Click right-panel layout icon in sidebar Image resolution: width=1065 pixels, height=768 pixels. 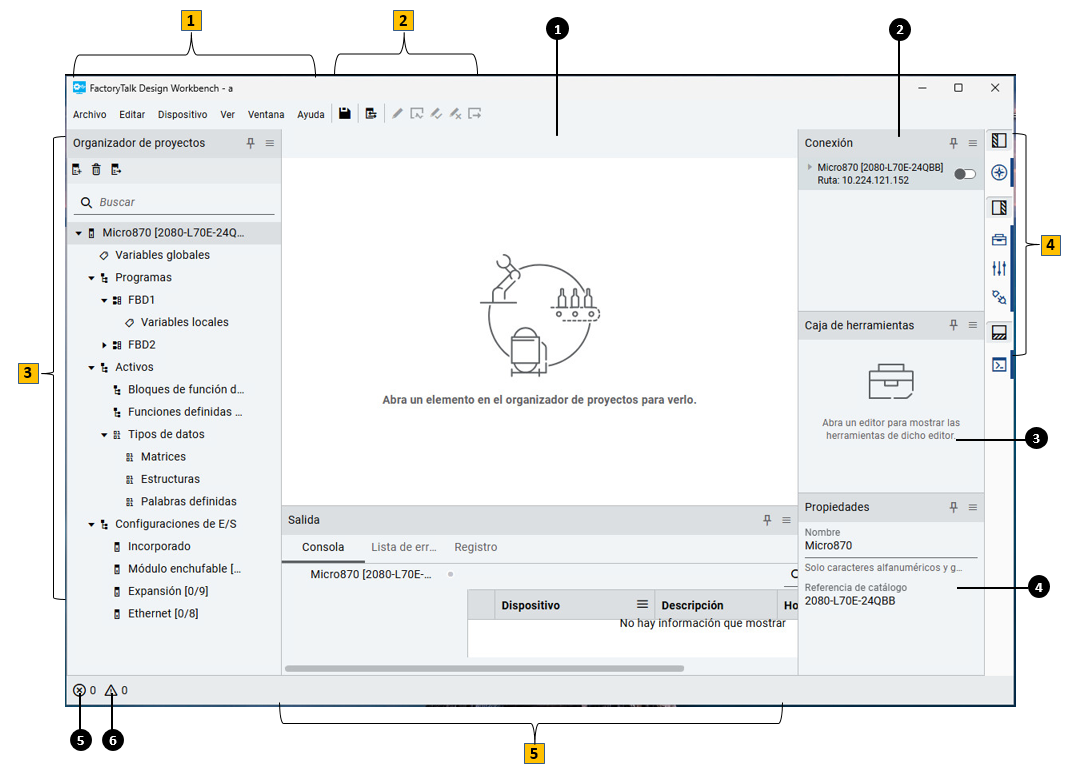pos(998,207)
